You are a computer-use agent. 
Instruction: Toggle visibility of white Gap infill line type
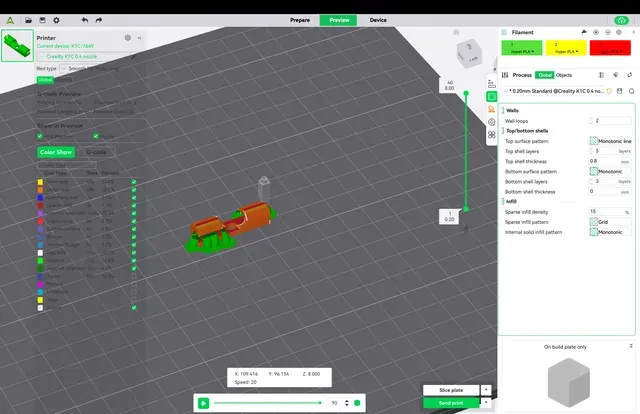(134, 253)
